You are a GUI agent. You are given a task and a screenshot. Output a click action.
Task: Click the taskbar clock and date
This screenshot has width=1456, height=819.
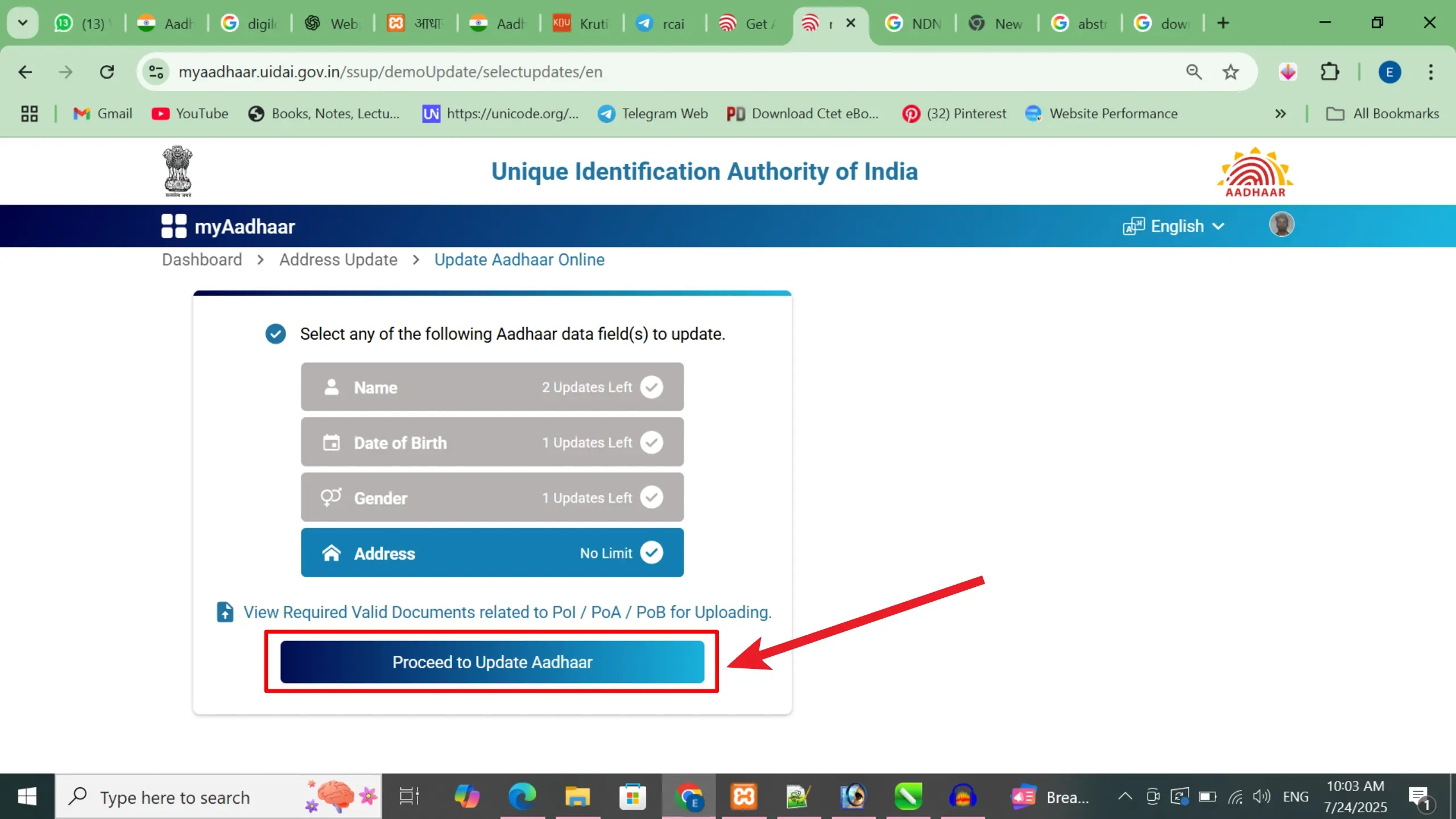tap(1356, 797)
